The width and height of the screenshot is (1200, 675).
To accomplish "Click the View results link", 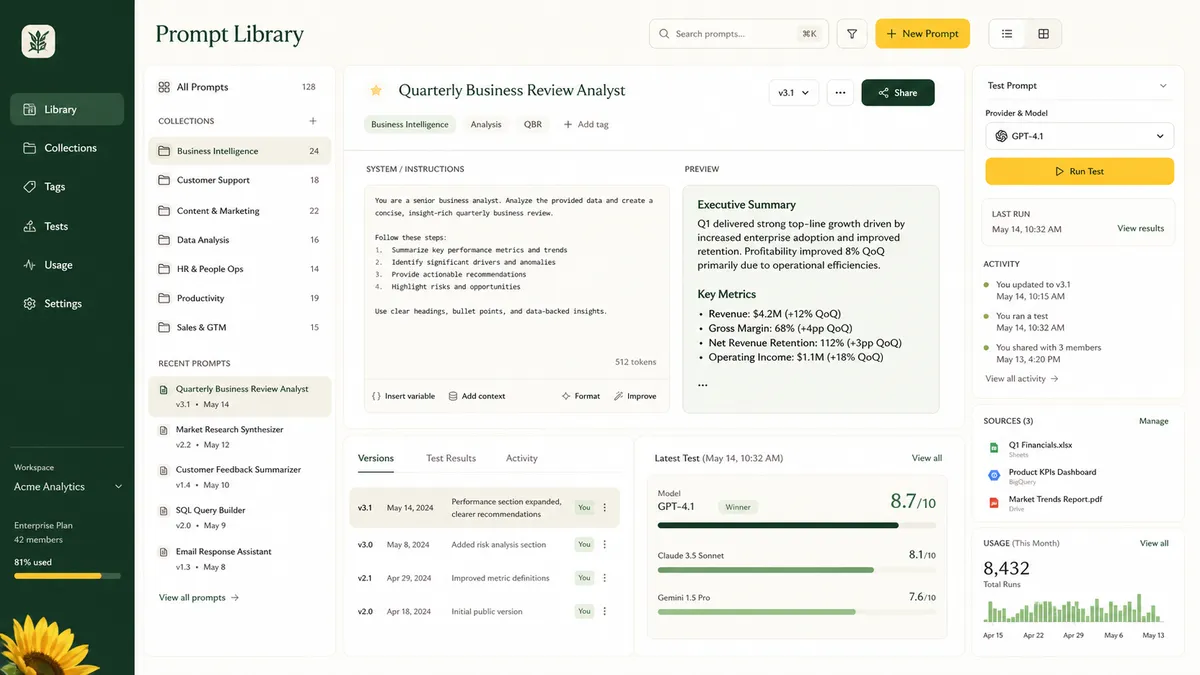I will click(1141, 229).
